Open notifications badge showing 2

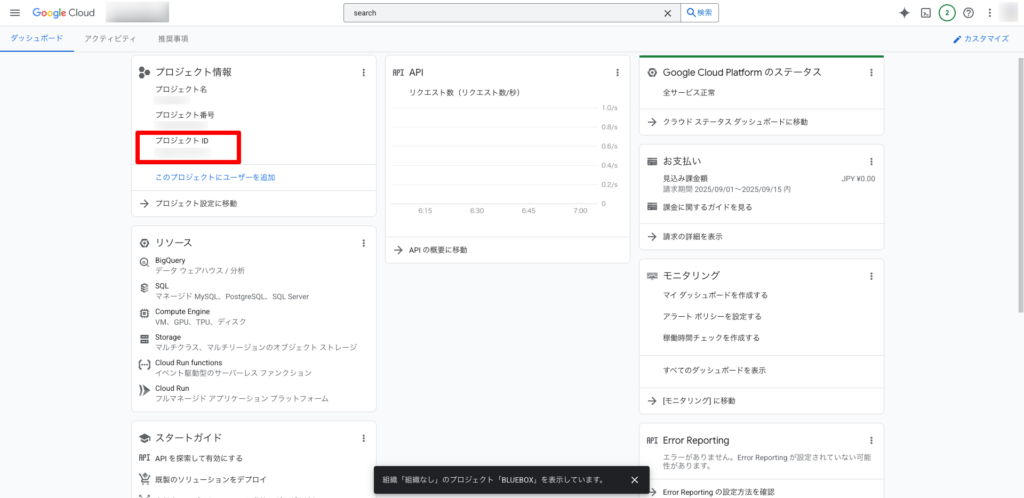click(946, 13)
